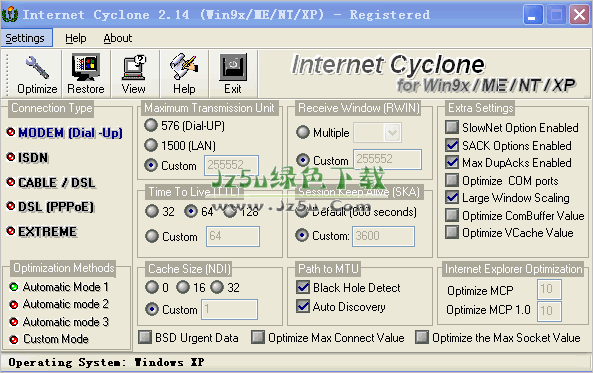593x373 pixels.
Task: Select the 1500 (LAN) MTU option
Action: 151,145
